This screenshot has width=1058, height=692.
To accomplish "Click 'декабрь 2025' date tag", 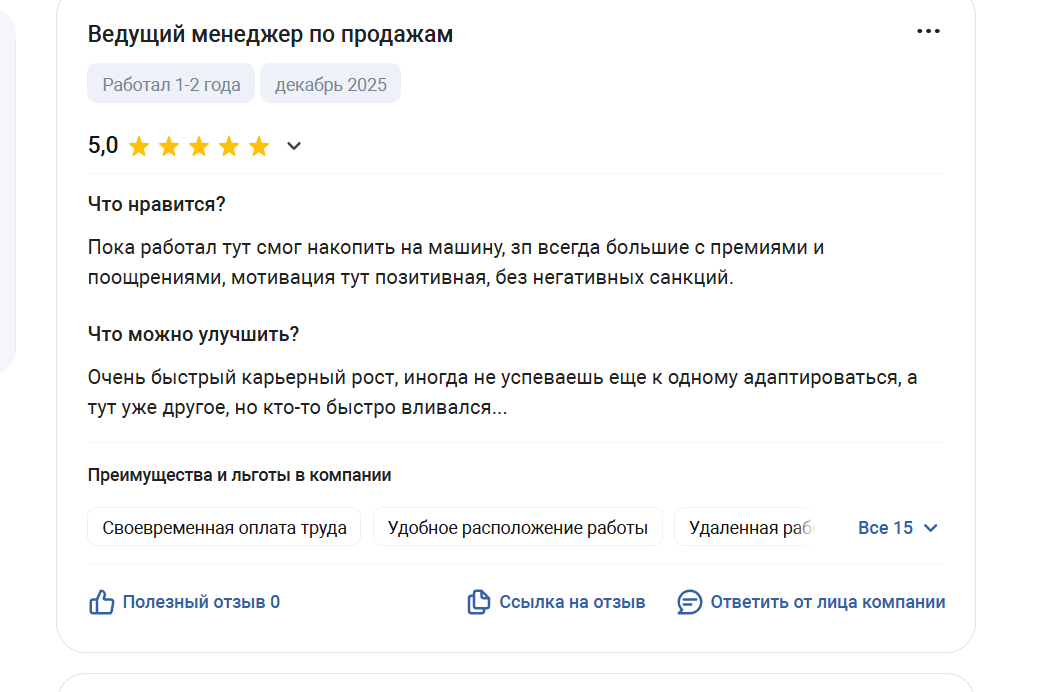I will point(330,84).
